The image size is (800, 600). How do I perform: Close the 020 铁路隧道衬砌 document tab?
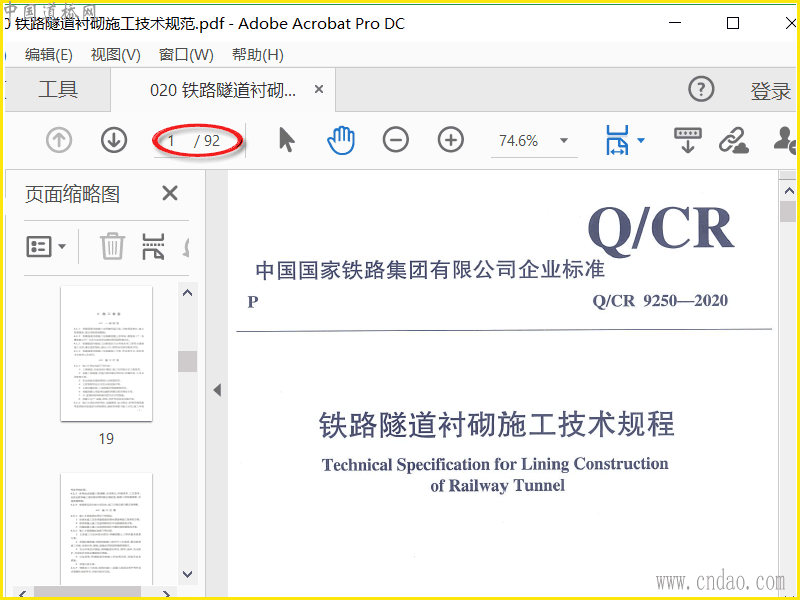(319, 89)
